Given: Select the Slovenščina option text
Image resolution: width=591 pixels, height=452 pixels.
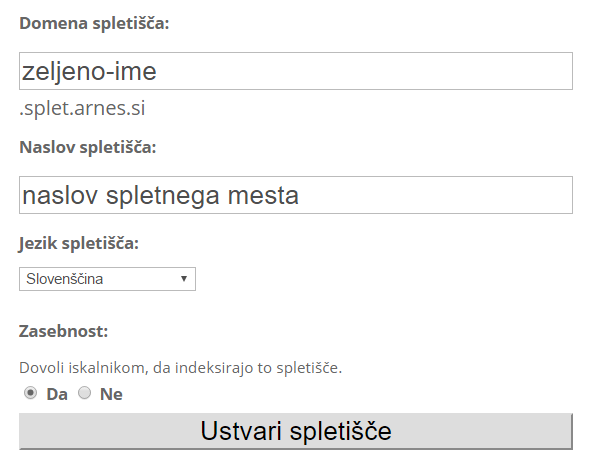Looking at the screenshot, I should click(64, 279).
